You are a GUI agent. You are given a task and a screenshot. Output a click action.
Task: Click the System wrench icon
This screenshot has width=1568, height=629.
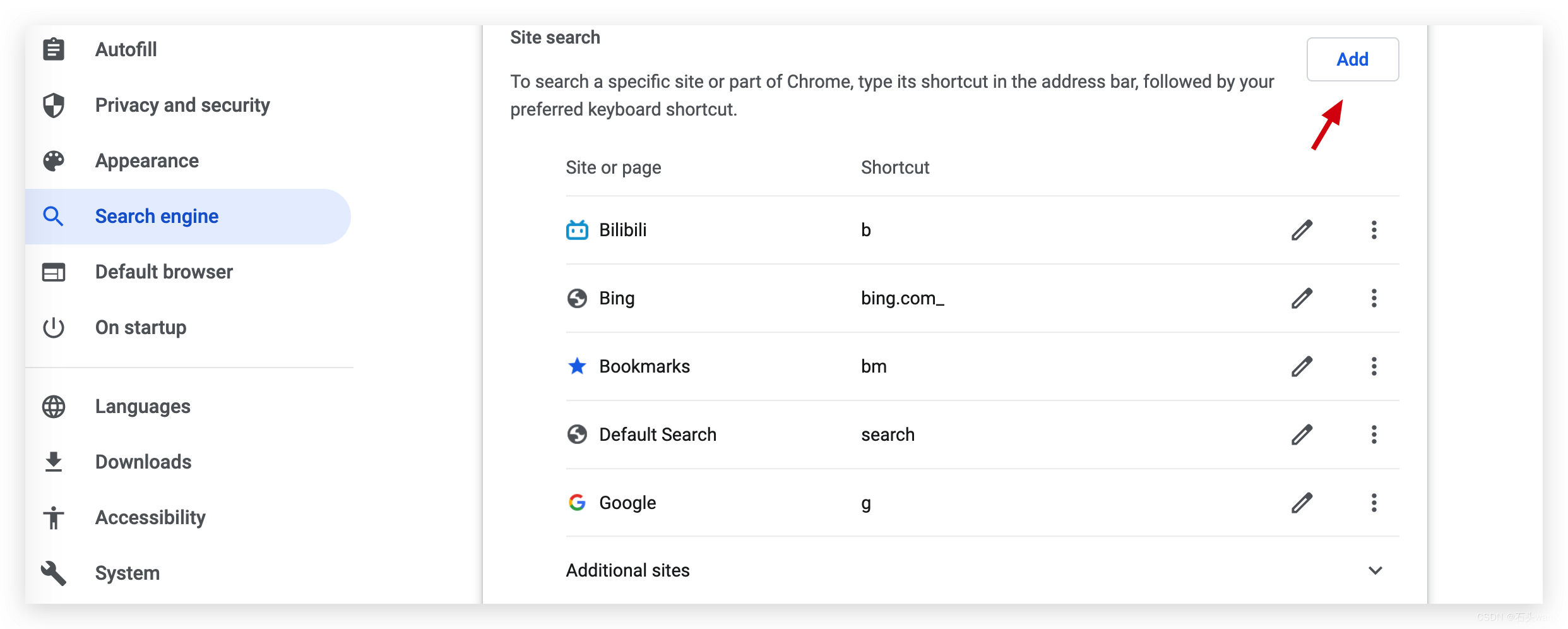click(54, 573)
